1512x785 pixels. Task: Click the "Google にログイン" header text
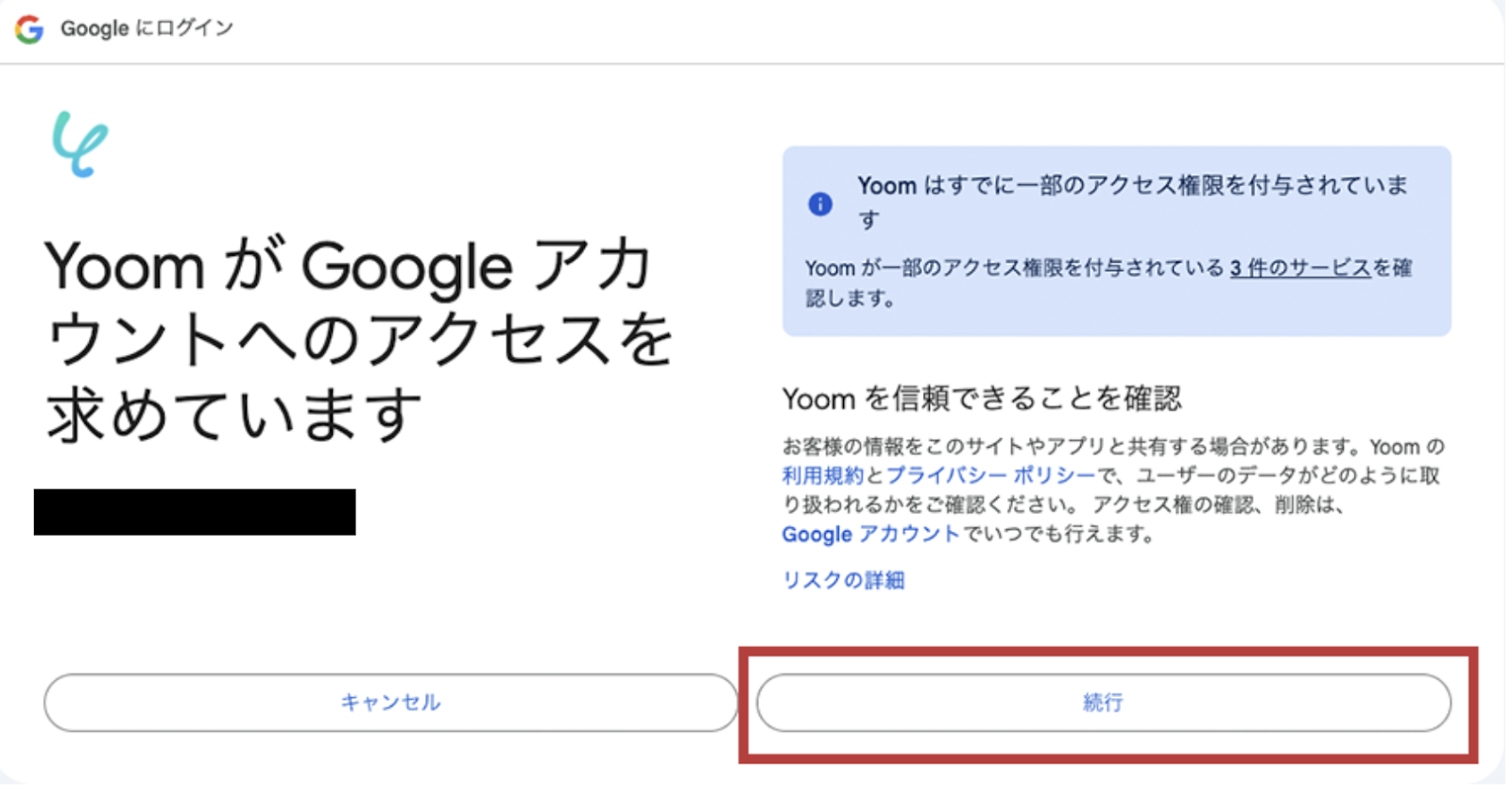coord(146,28)
